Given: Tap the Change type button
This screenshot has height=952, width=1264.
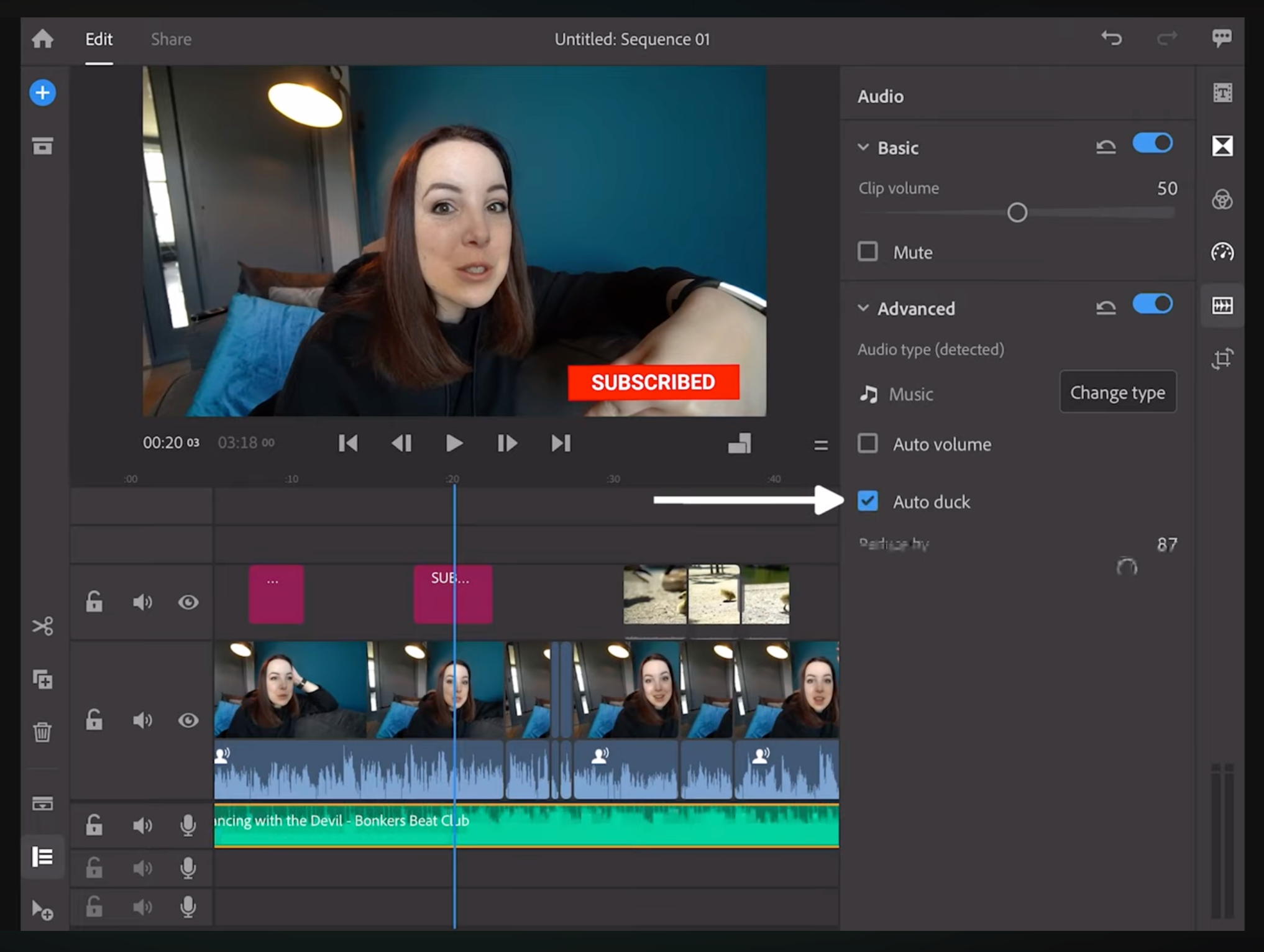Looking at the screenshot, I should (1117, 392).
